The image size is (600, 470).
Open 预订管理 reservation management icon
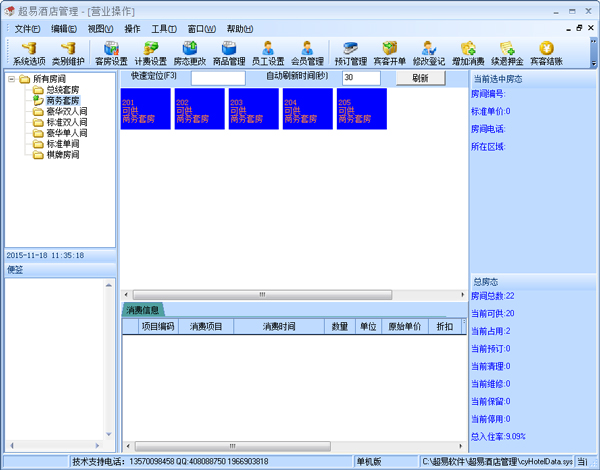point(351,54)
